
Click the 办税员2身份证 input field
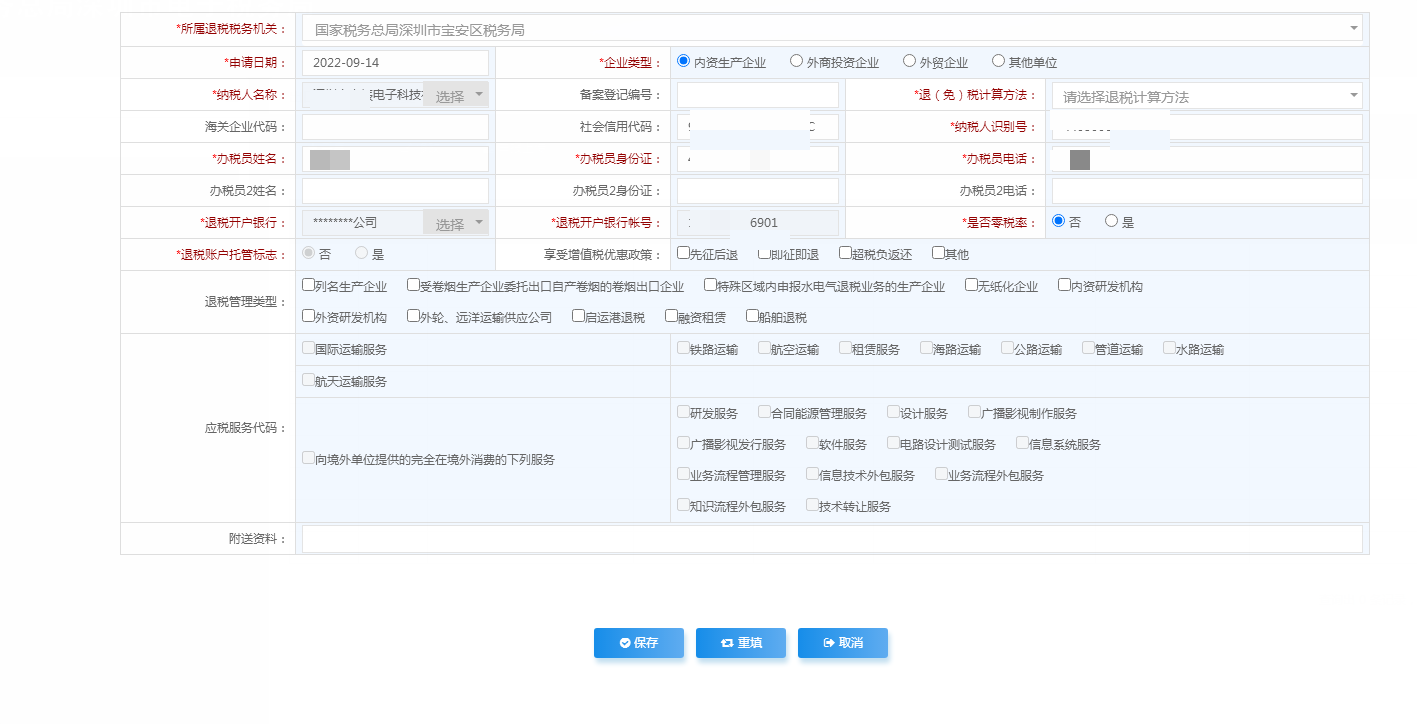pos(758,191)
